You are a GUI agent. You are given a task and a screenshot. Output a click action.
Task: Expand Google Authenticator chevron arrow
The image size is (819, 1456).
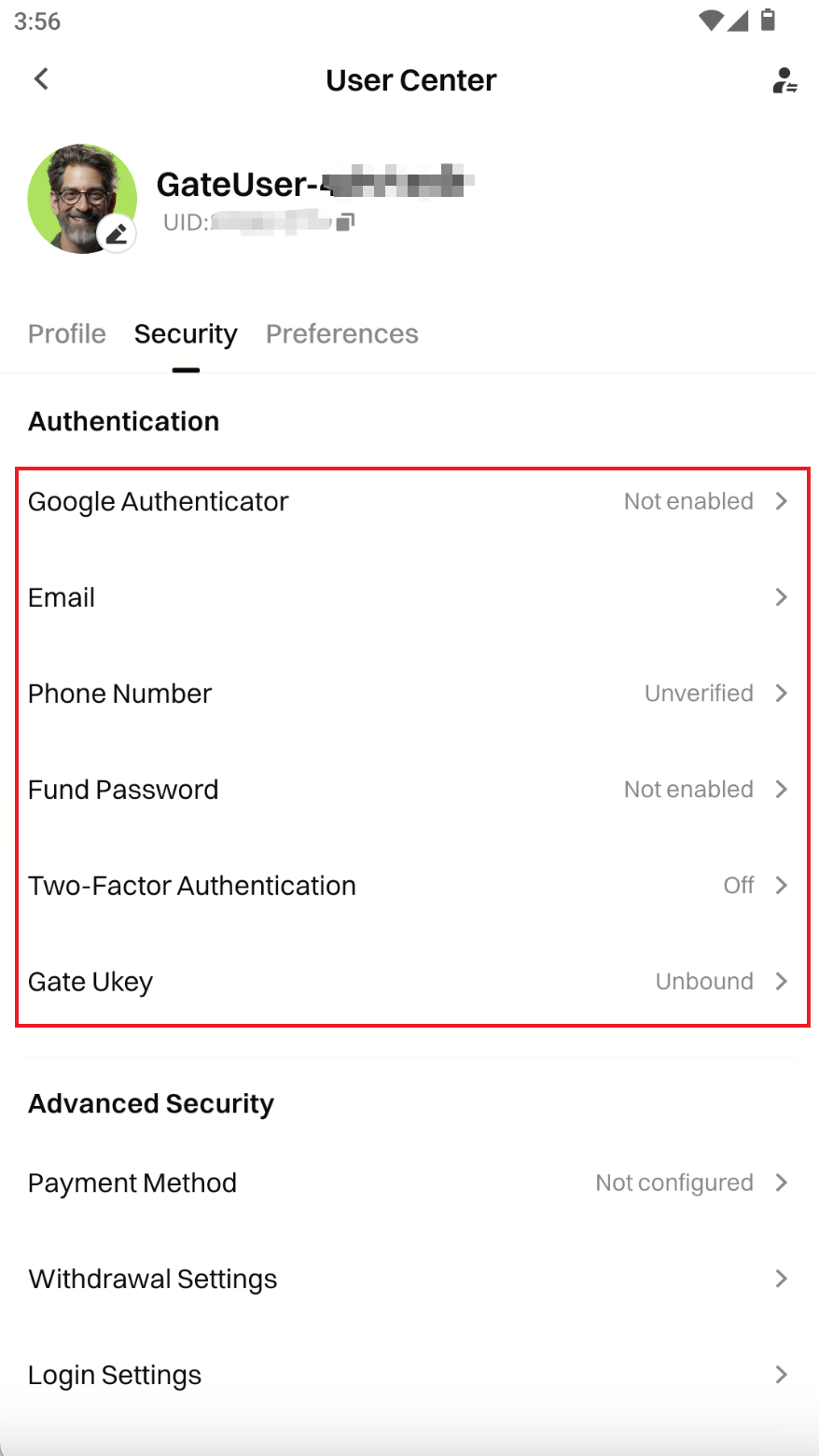(782, 501)
